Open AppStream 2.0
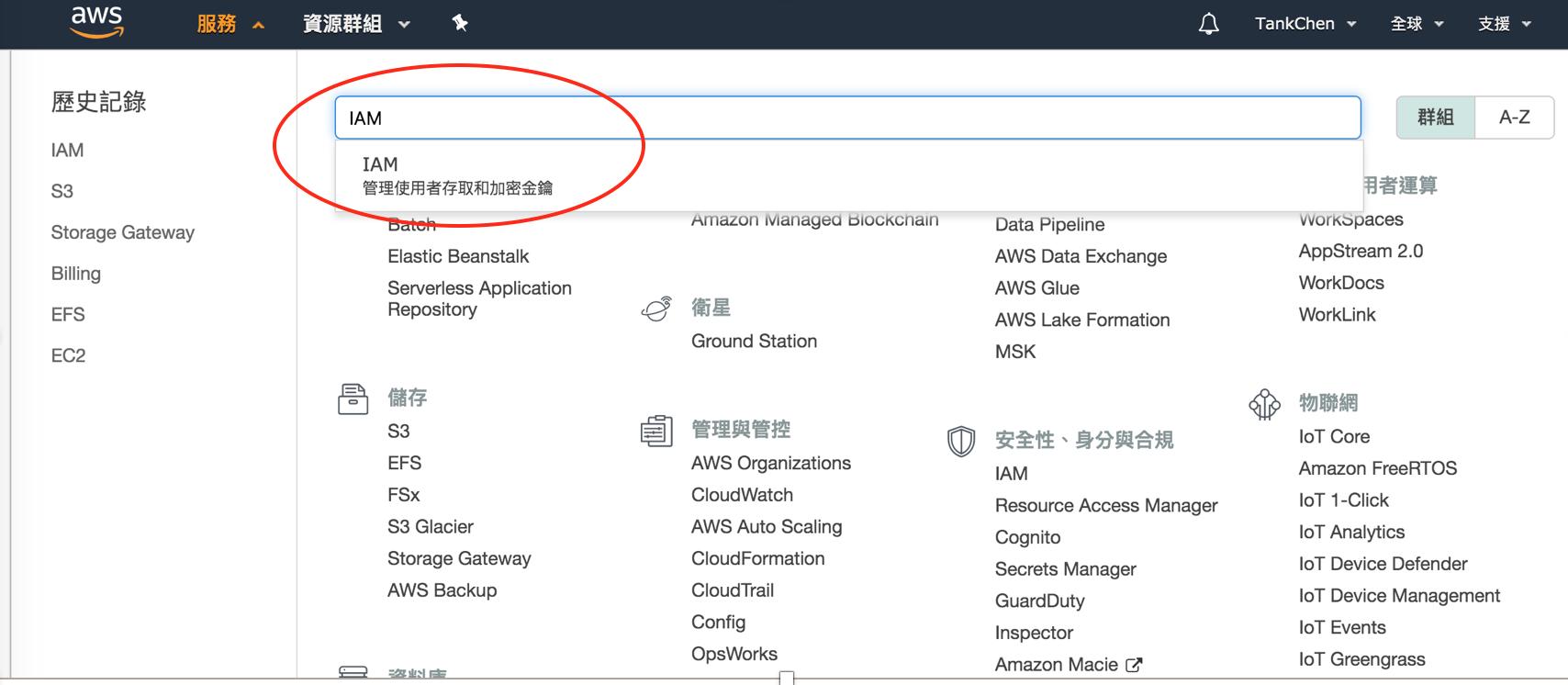The width and height of the screenshot is (1568, 685). [1361, 251]
